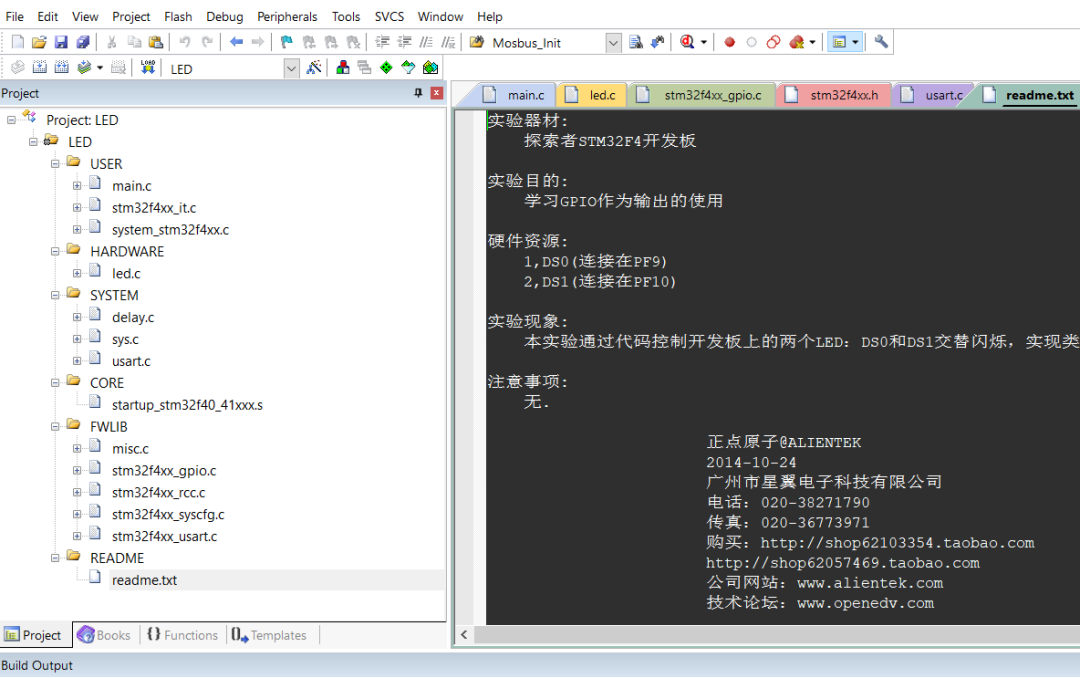Insert a breakpoint using the red dot icon

click(x=728, y=42)
